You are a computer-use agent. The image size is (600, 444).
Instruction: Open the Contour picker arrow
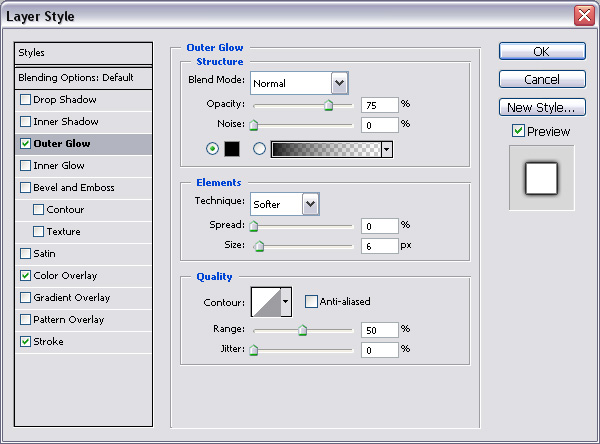pos(286,301)
